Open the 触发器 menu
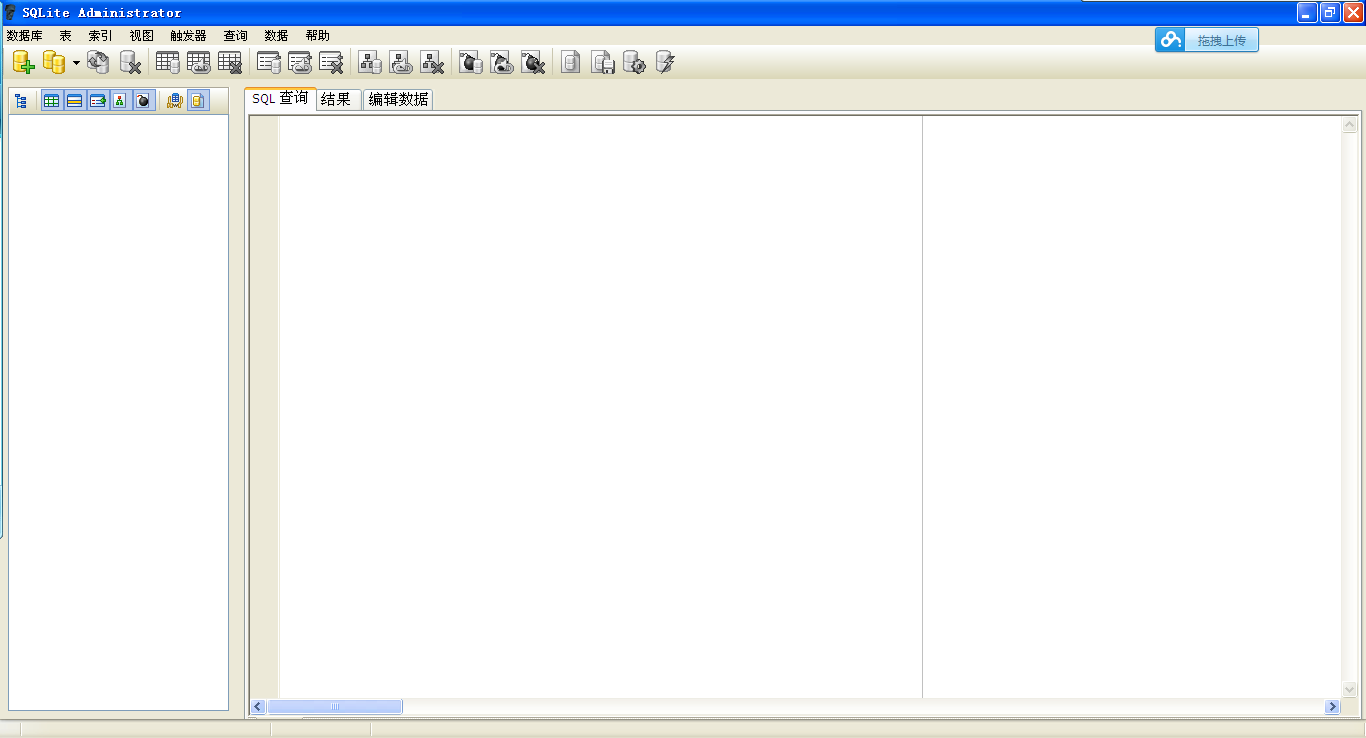Viewport: 1366px width, 738px height. [188, 35]
